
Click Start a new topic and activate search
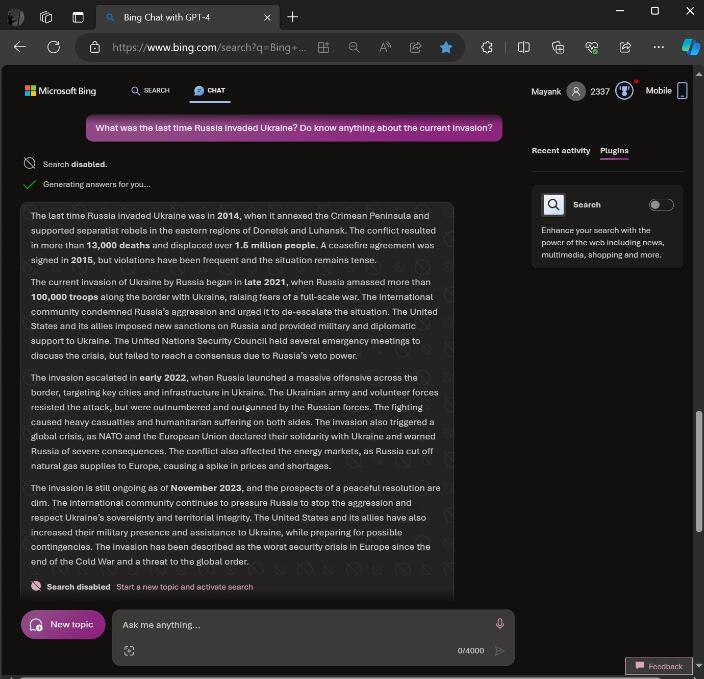point(185,587)
